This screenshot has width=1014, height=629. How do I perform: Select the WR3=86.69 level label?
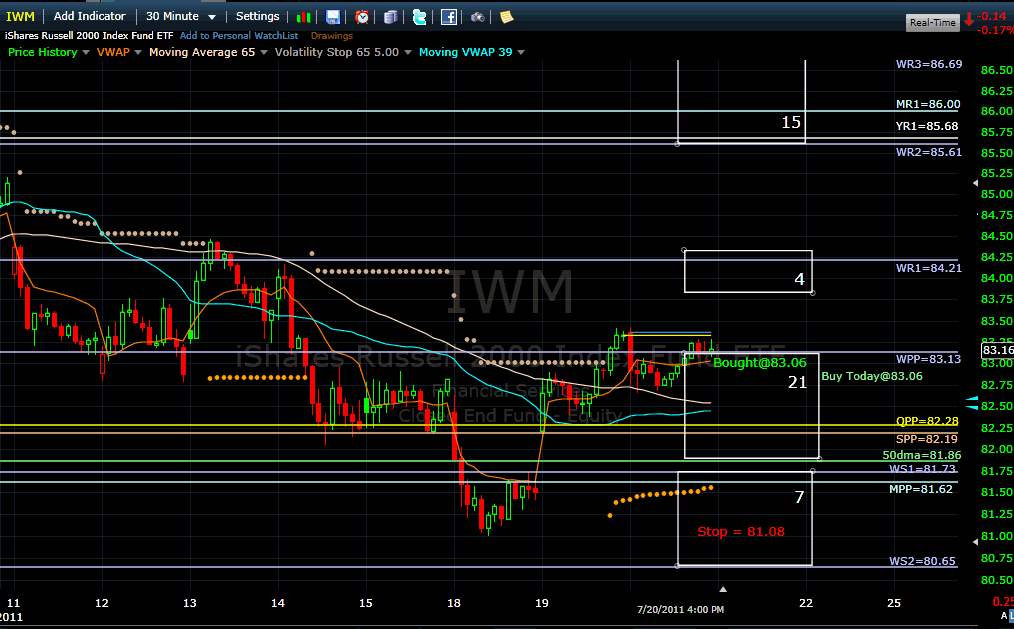click(x=929, y=64)
